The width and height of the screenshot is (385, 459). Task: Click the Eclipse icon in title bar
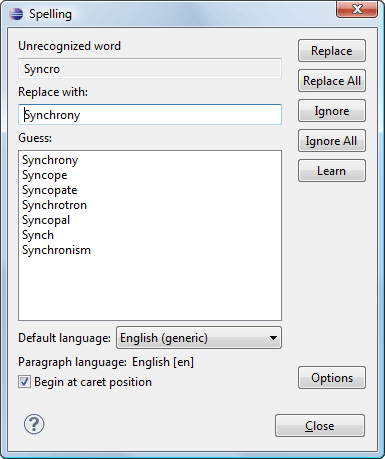coord(16,14)
